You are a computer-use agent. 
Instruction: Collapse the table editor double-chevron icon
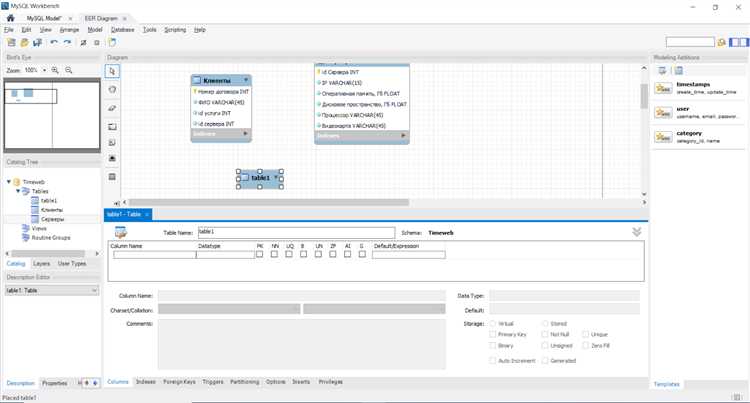637,231
